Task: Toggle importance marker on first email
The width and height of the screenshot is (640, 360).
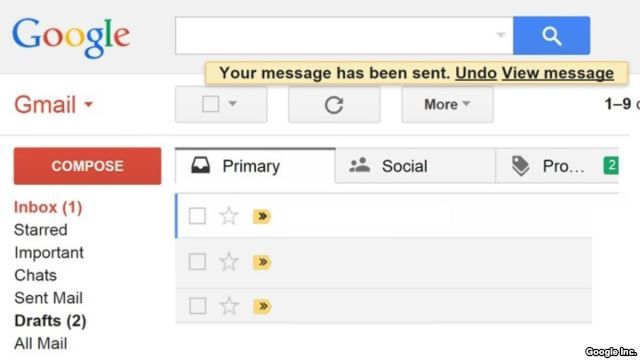Action: [x=262, y=216]
